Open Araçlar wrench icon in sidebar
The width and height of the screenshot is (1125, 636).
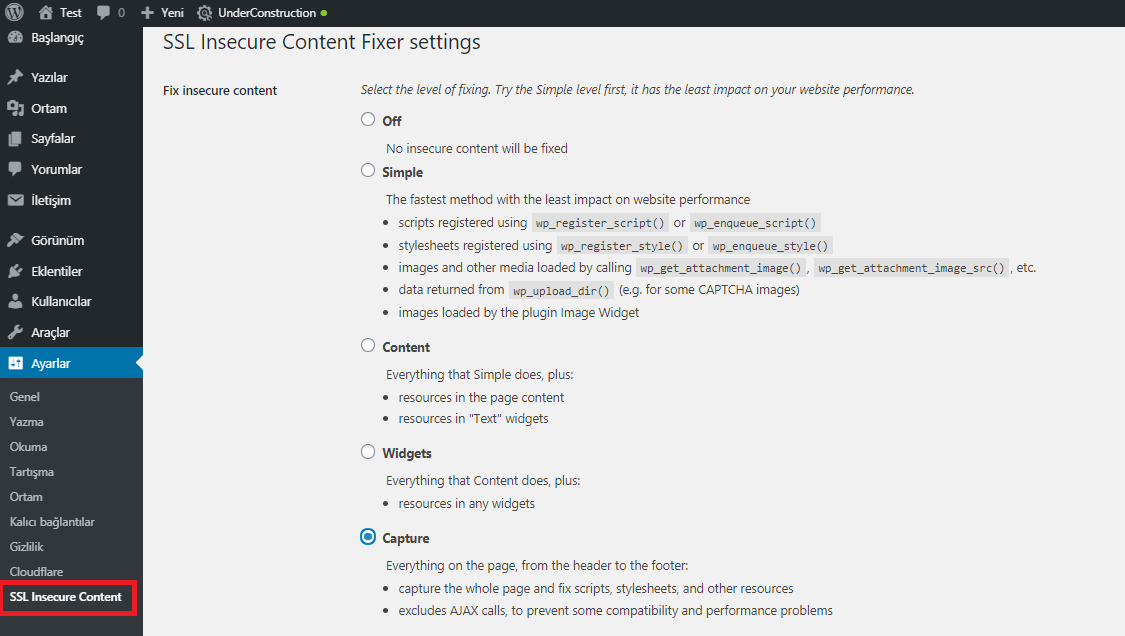tap(15, 332)
